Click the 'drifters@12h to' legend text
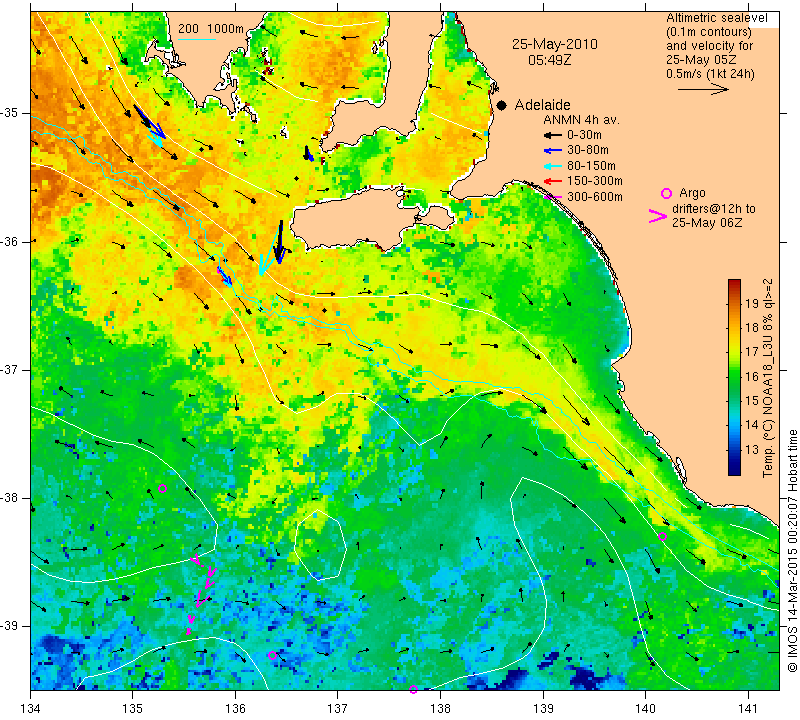 click(x=713, y=209)
